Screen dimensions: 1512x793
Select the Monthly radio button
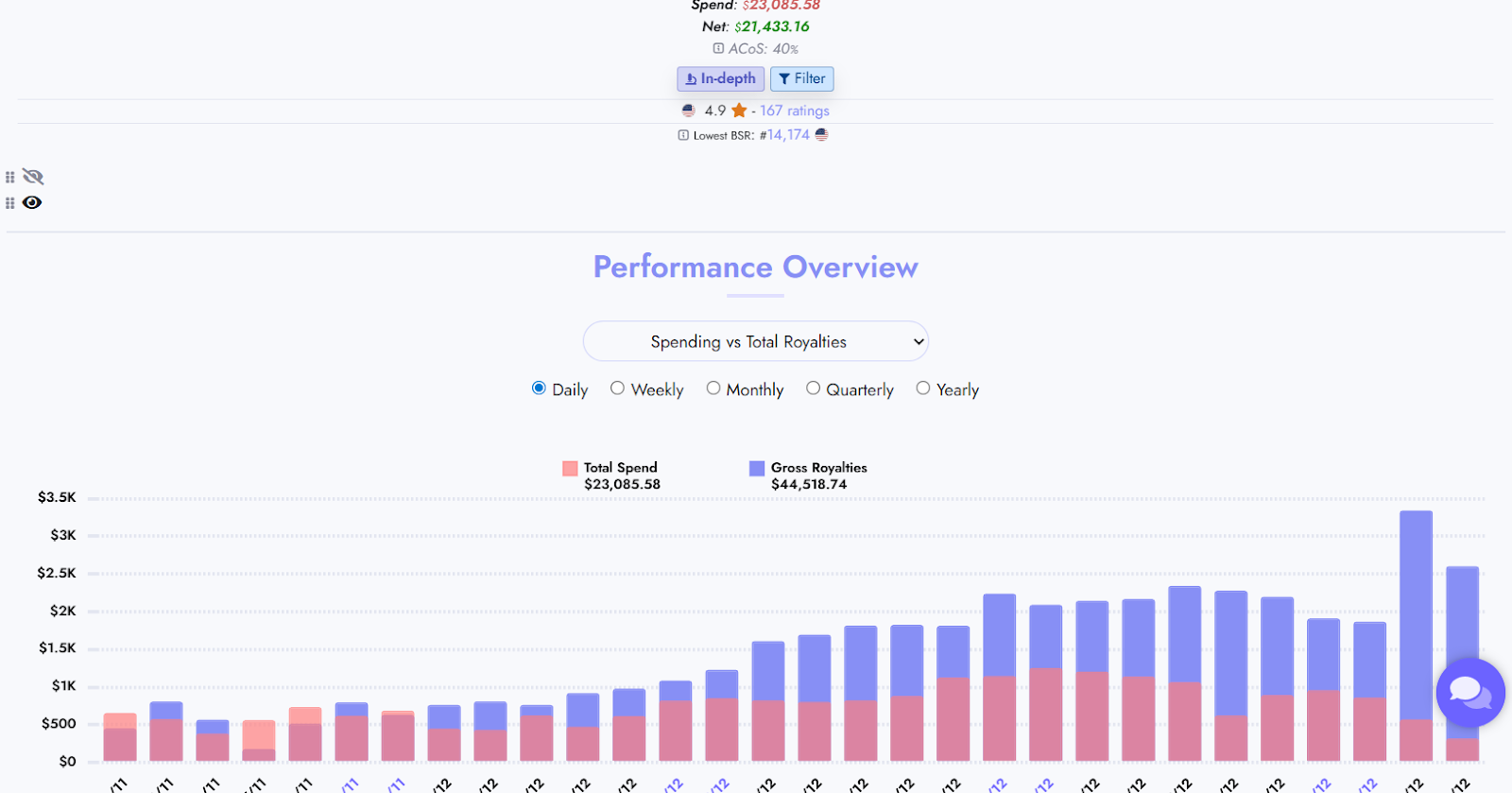pyautogui.click(x=713, y=388)
